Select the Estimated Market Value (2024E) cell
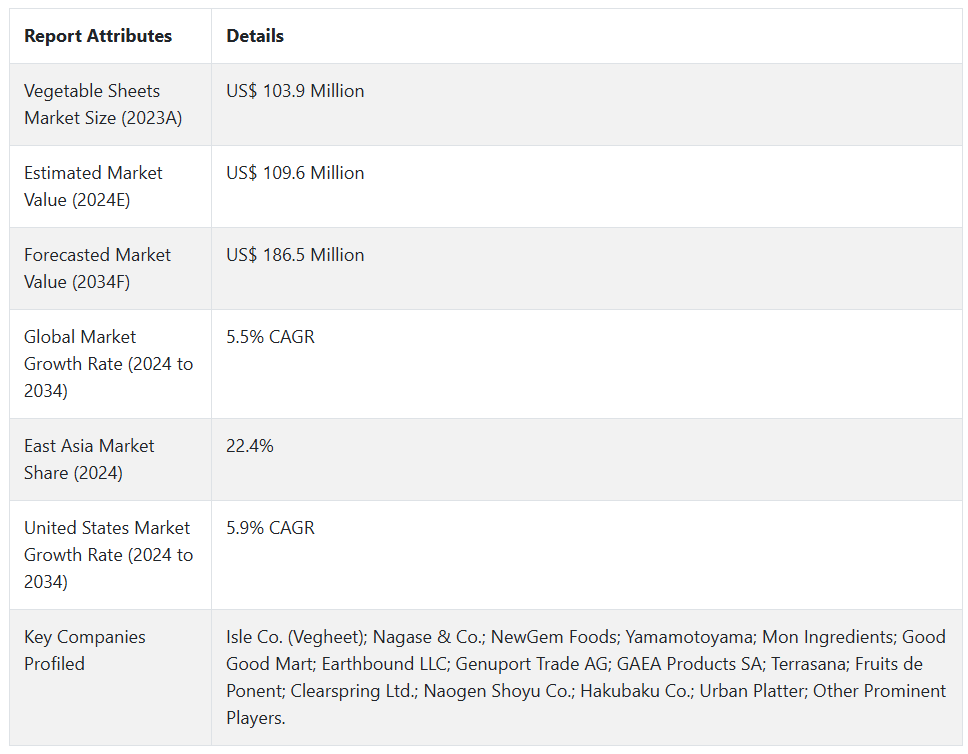 coord(93,186)
